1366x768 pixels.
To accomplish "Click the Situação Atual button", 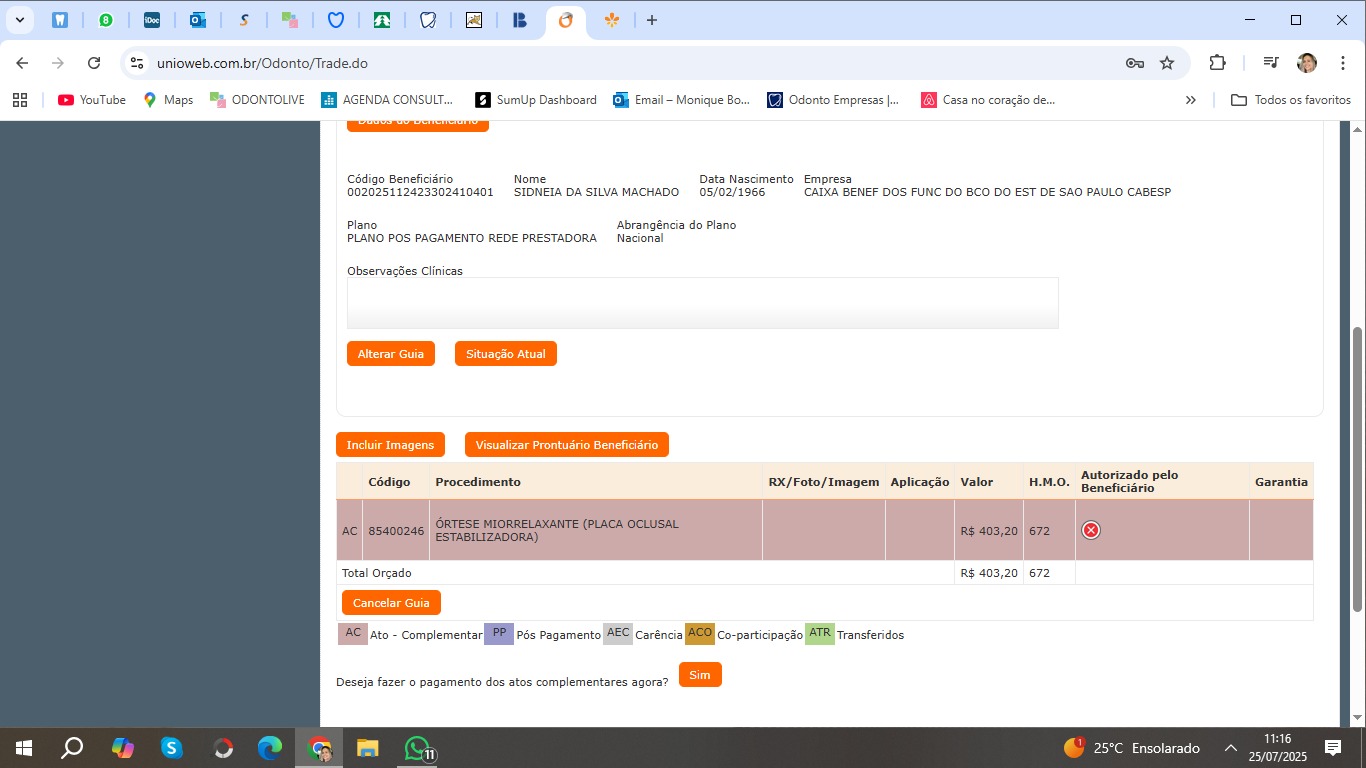I will pos(506,354).
